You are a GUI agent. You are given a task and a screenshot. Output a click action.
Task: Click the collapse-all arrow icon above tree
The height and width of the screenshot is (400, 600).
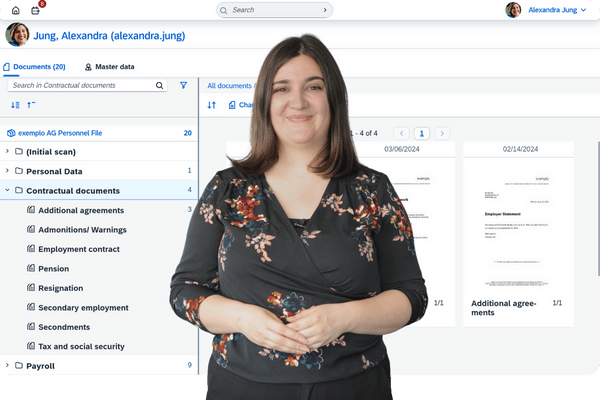click(x=31, y=105)
